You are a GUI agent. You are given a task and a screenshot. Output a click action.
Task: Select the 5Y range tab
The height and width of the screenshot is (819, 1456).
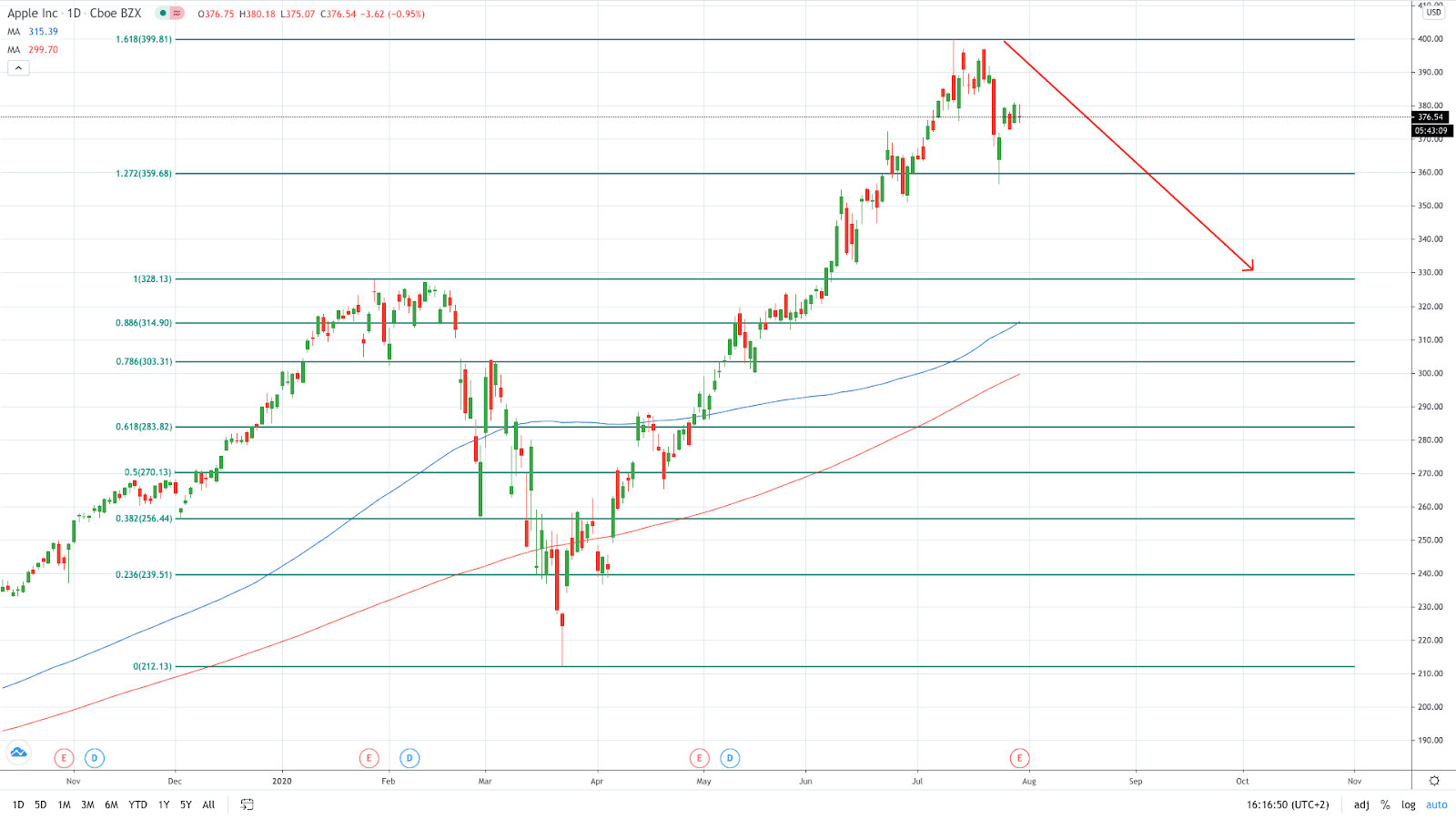186,804
